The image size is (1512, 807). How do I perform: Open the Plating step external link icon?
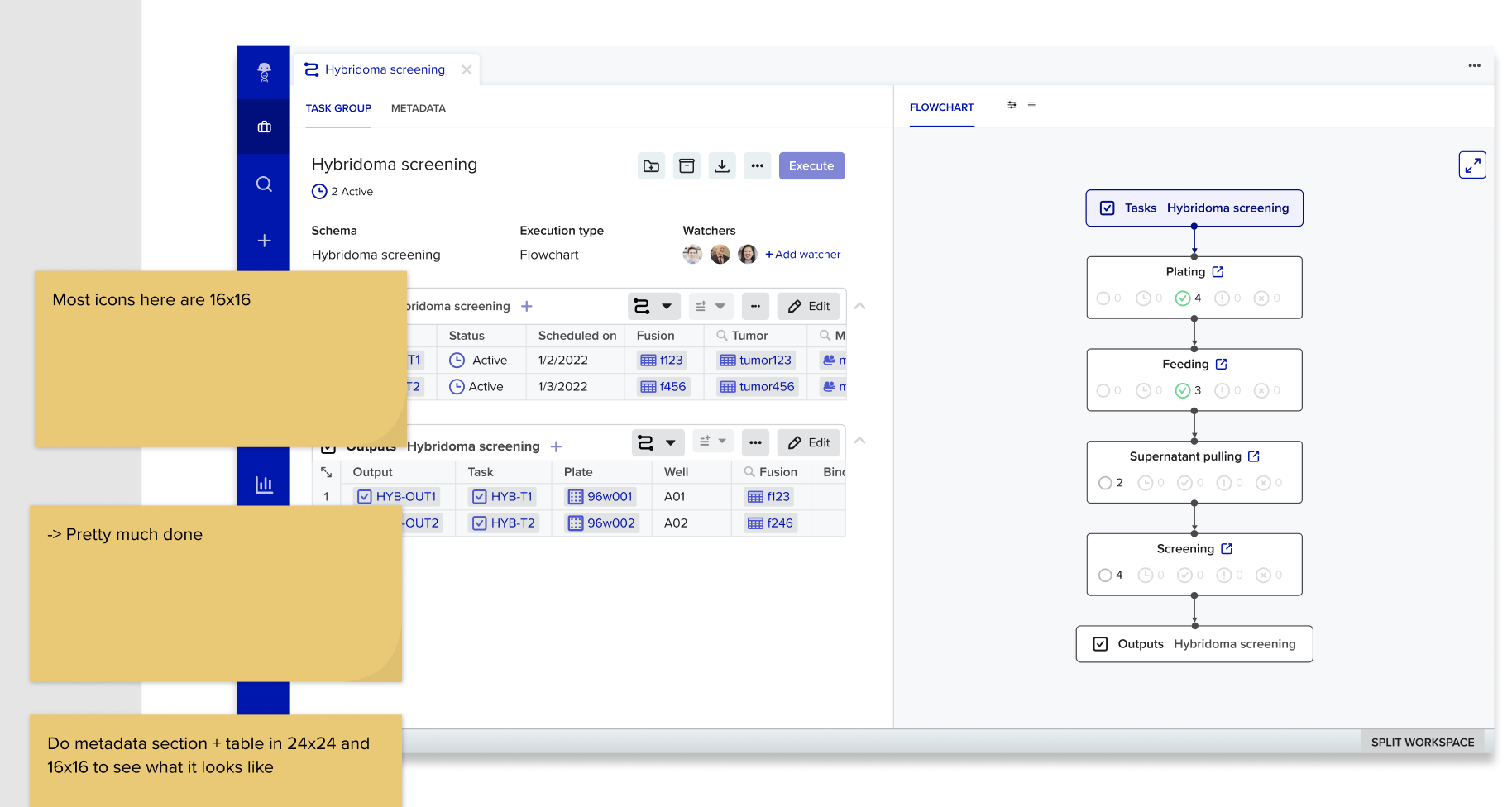(1218, 272)
